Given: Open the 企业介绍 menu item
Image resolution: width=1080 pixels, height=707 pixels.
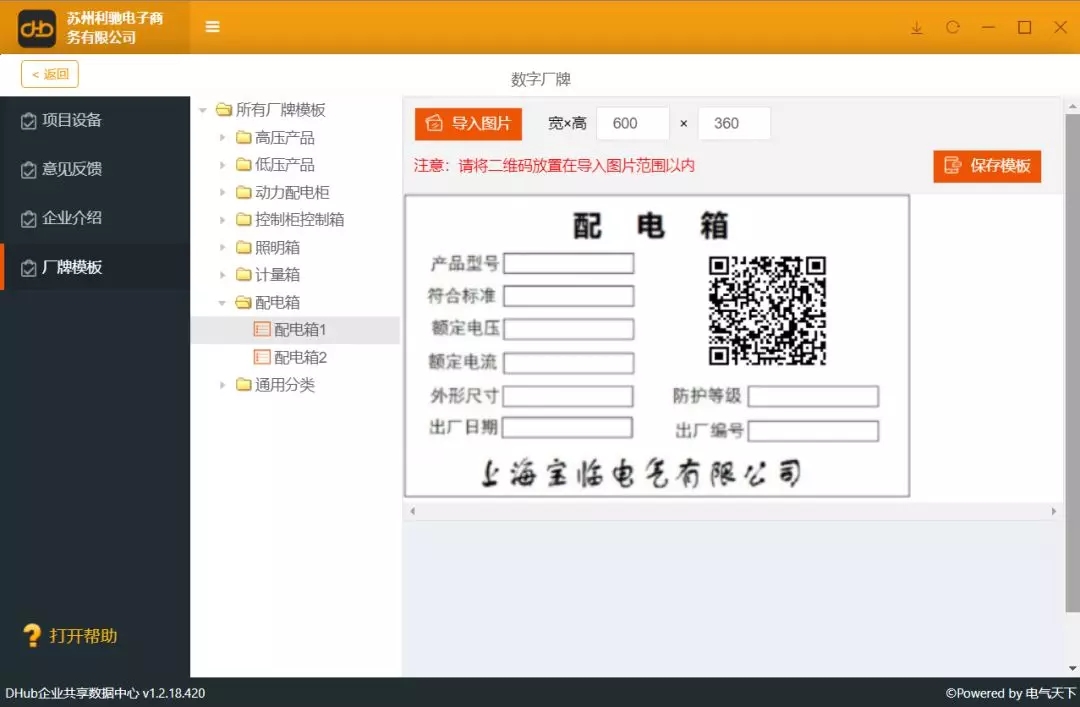Looking at the screenshot, I should (x=95, y=218).
